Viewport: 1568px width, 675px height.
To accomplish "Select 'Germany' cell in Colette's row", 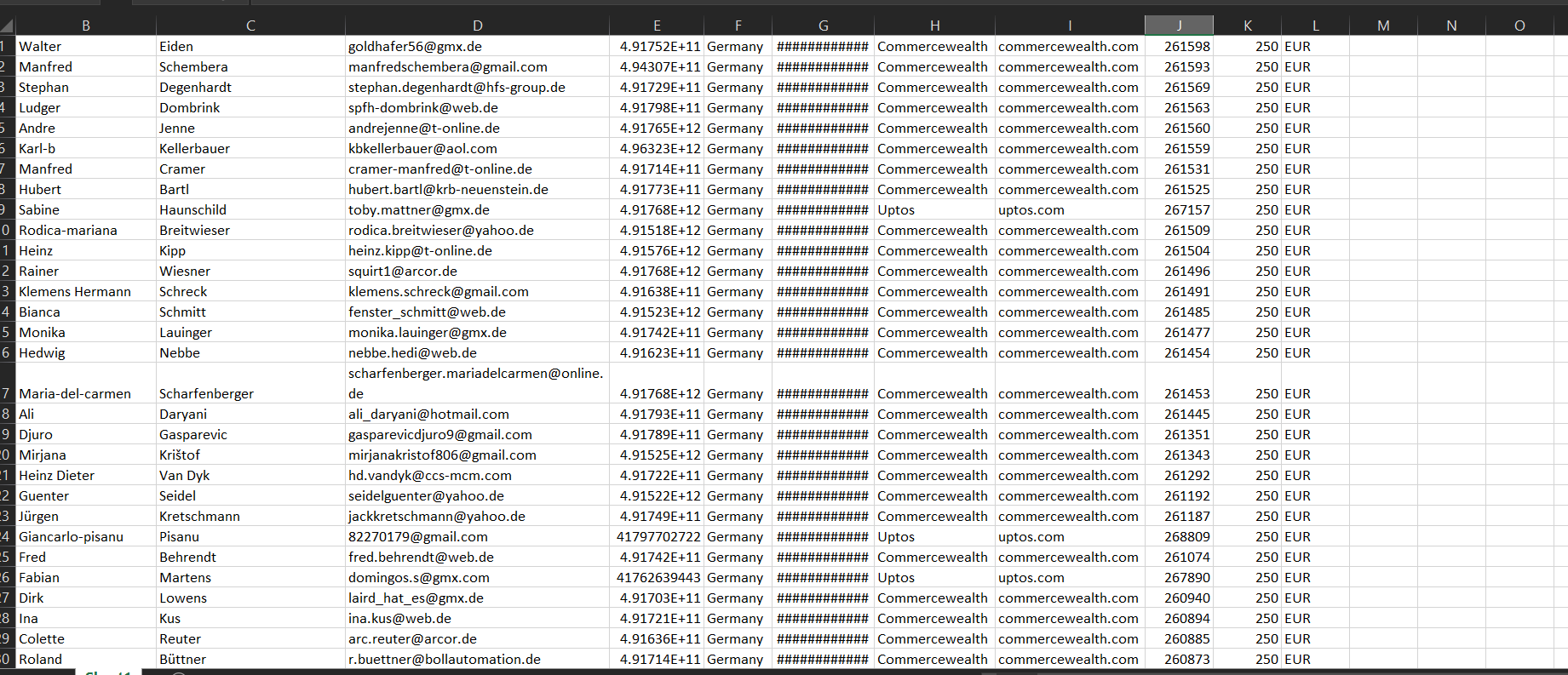I will pos(738,638).
